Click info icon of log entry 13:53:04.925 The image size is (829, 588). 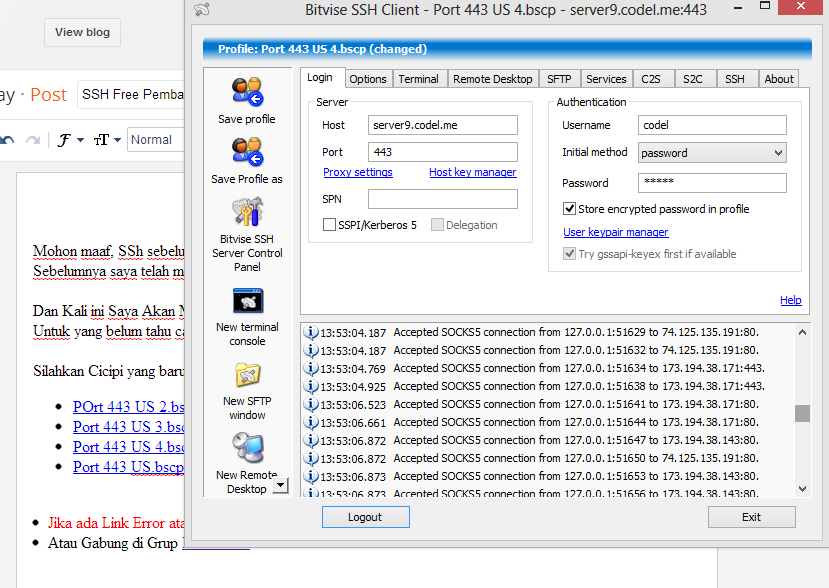(310, 387)
